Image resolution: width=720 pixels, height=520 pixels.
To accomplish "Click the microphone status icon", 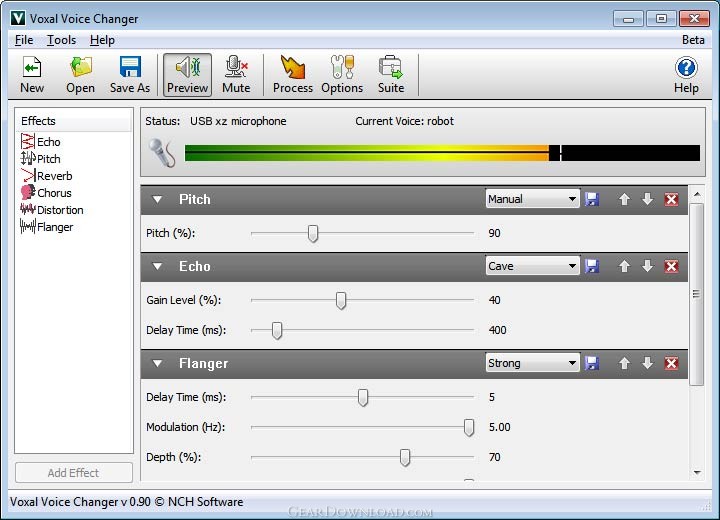I will click(162, 153).
